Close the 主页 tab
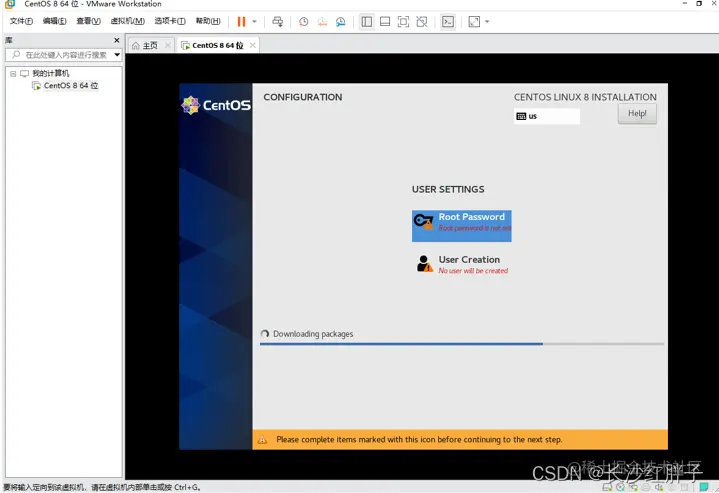719x493 pixels. [168, 45]
